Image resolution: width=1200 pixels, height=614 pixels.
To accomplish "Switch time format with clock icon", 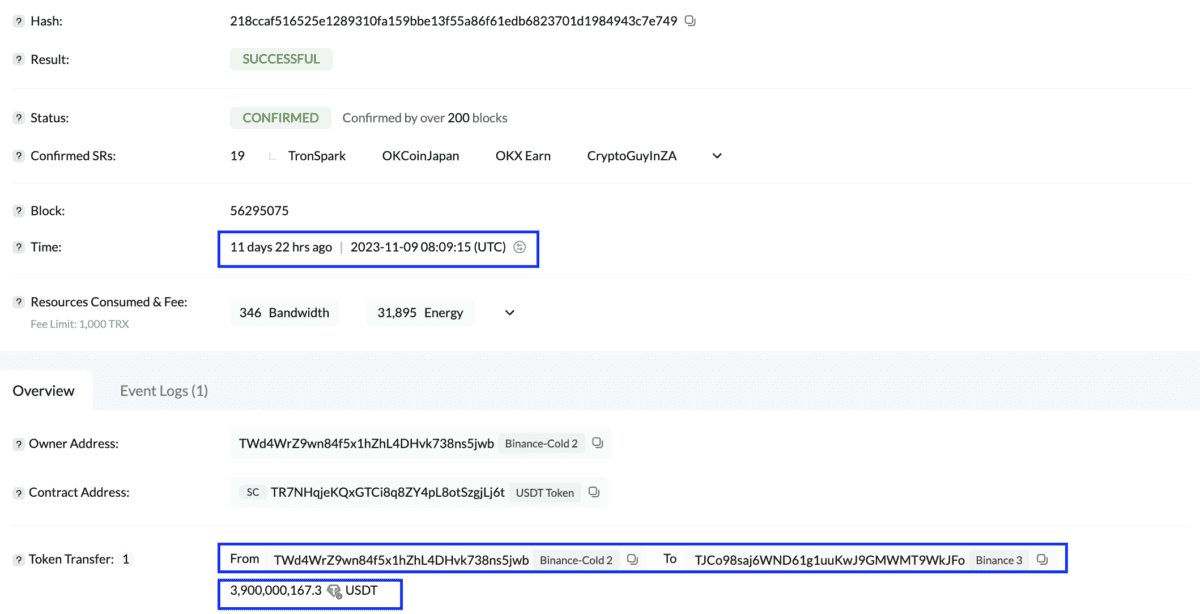I will point(519,247).
